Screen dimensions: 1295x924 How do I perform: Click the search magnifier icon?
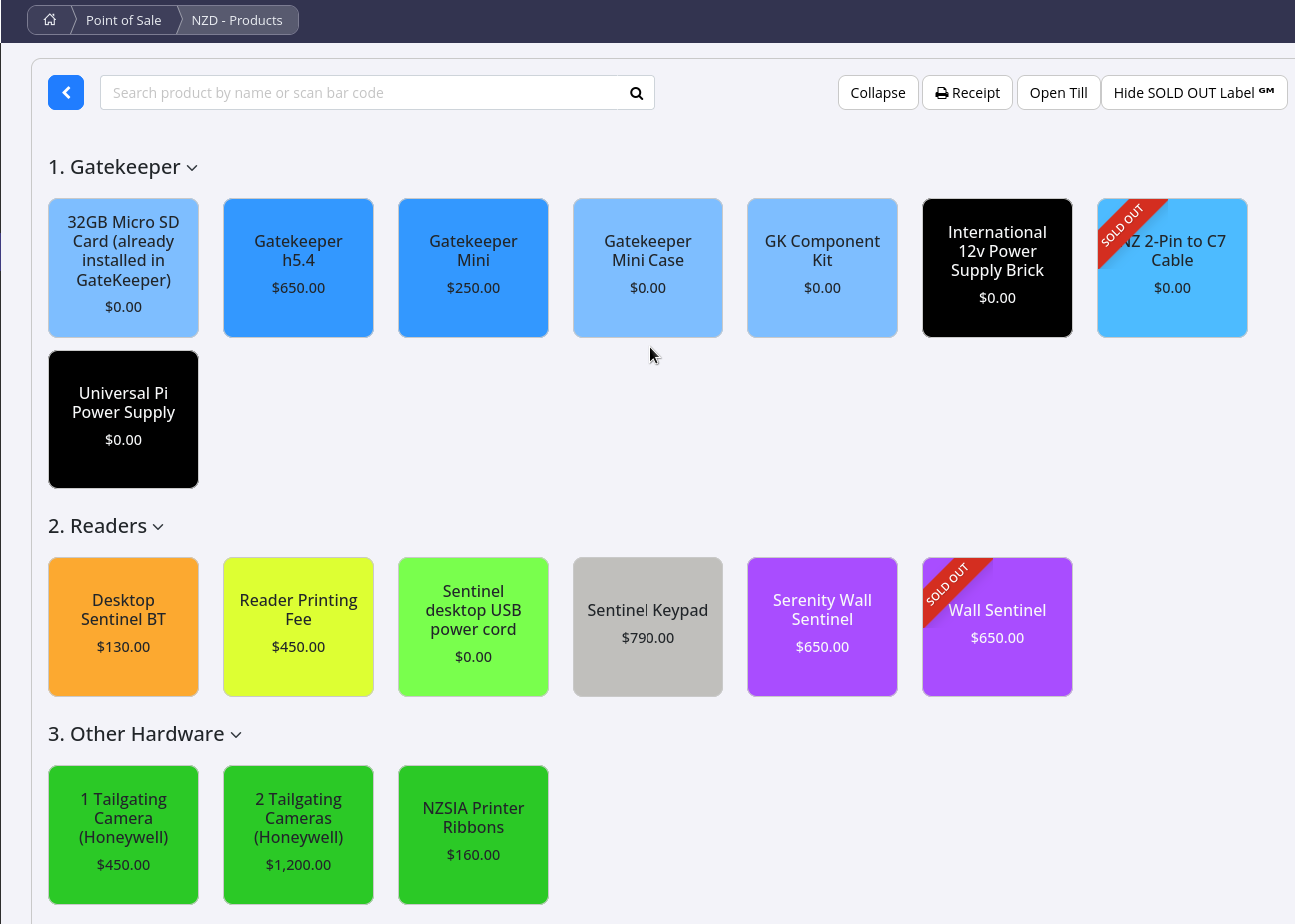click(x=636, y=93)
